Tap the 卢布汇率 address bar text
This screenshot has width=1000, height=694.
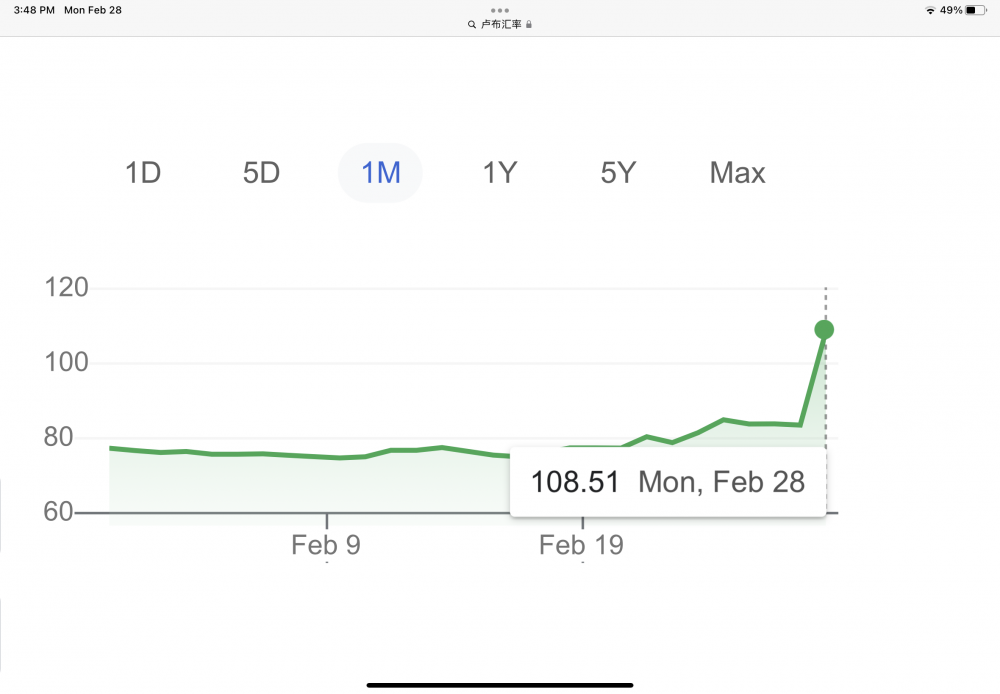point(501,24)
